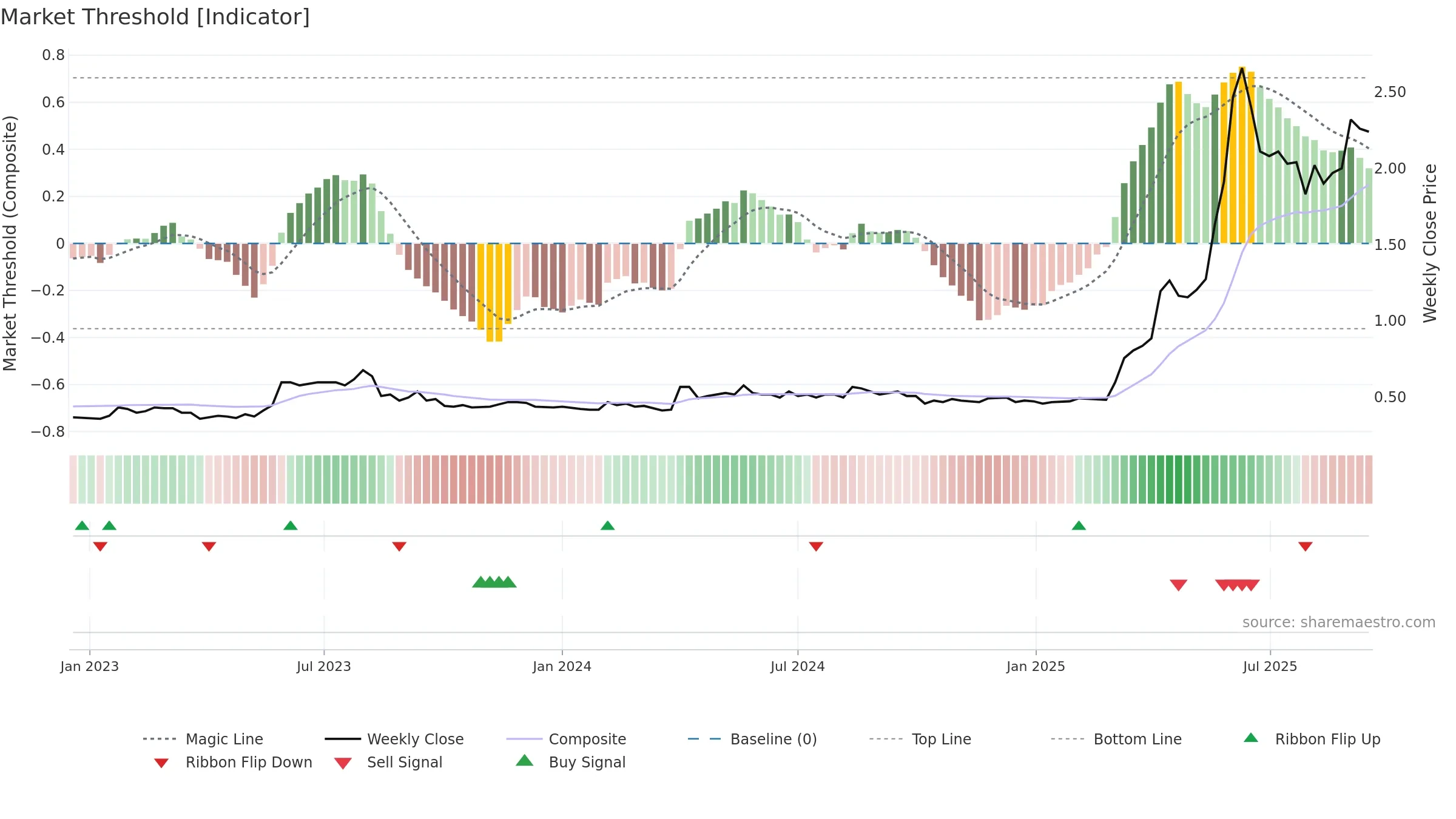Click the Weekly Close Price axis title
Screen dimensions: 1456x819
1430,243
